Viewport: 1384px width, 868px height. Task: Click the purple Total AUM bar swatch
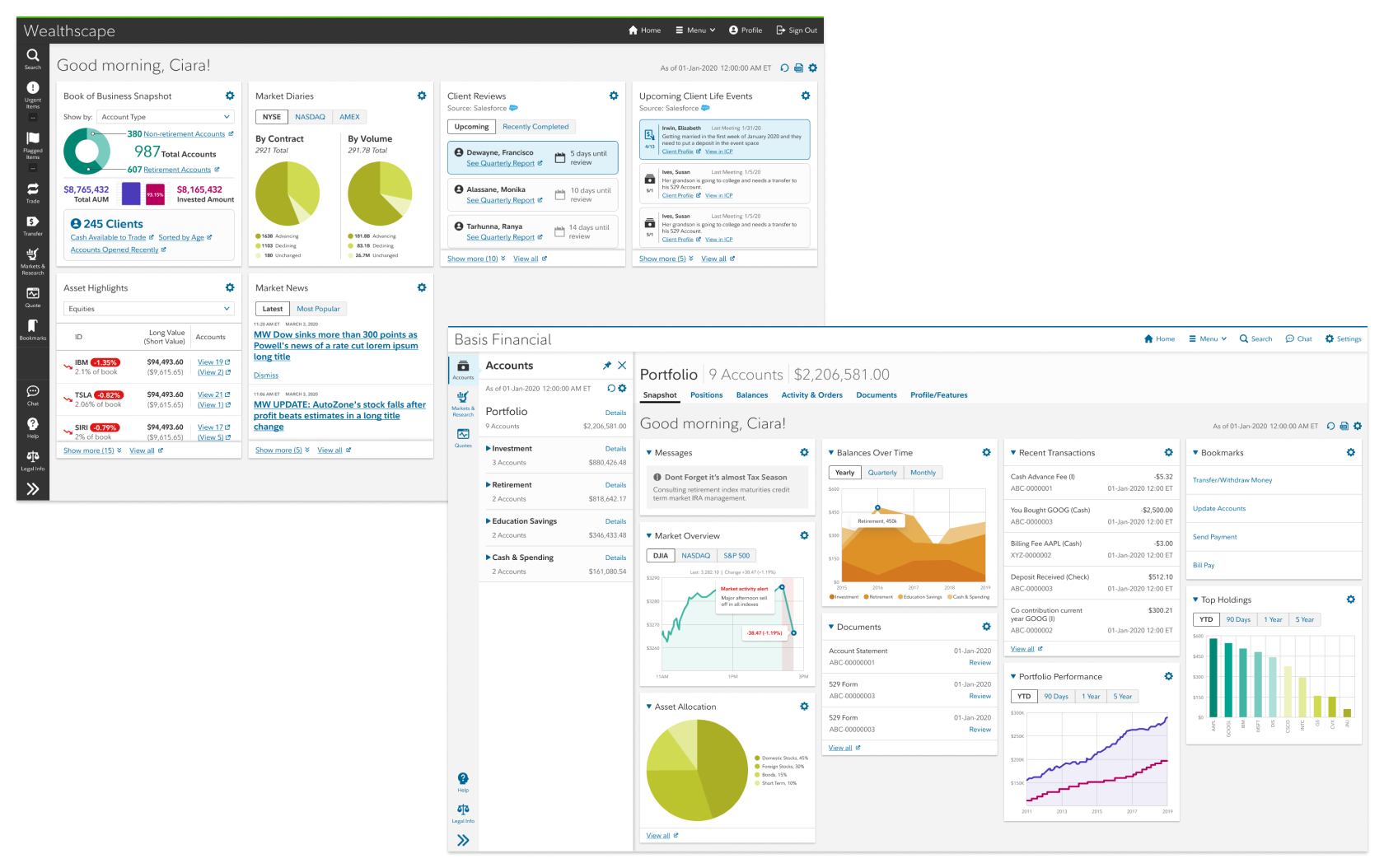(x=131, y=194)
